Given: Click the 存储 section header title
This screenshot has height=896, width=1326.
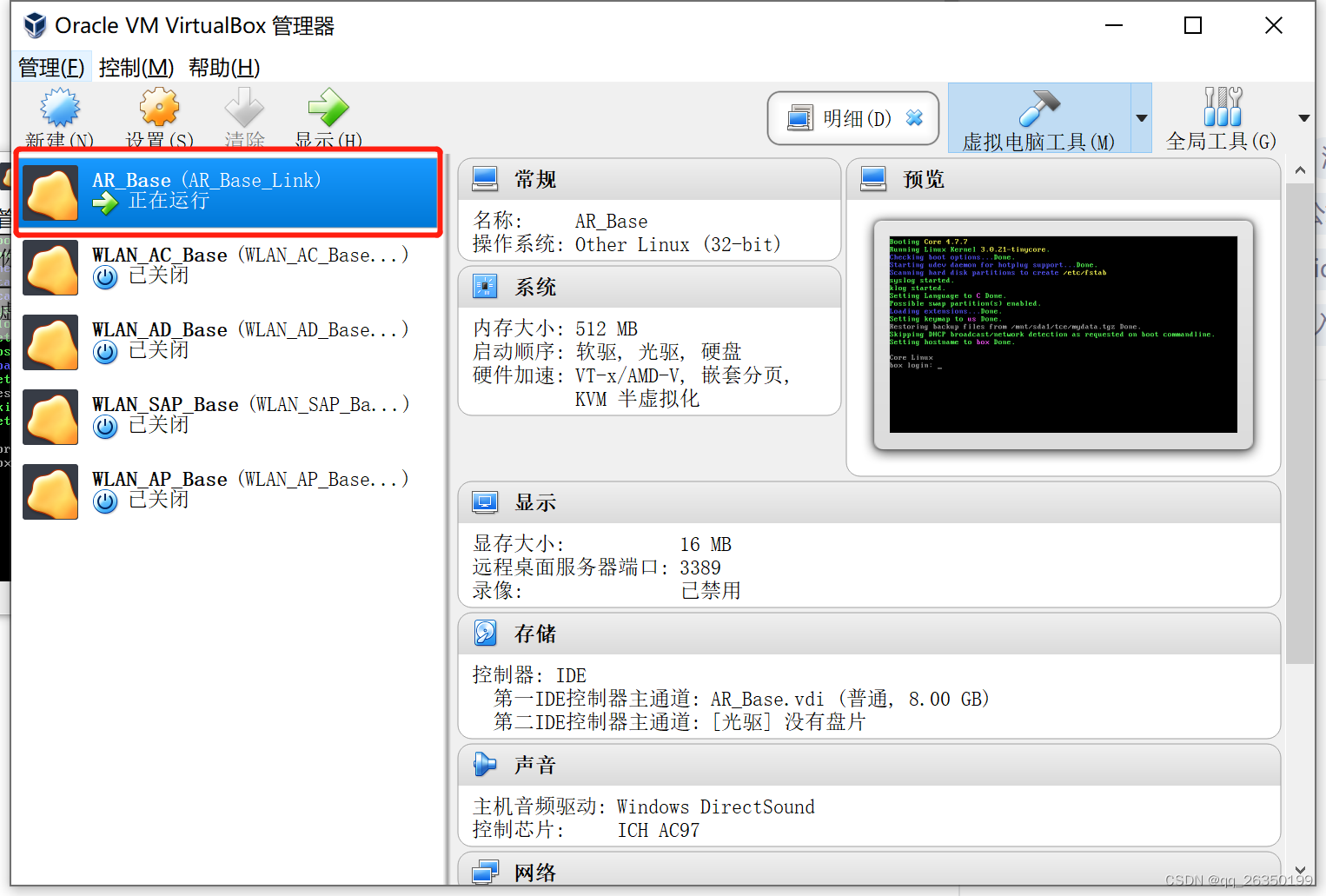Looking at the screenshot, I should pyautogui.click(x=535, y=634).
